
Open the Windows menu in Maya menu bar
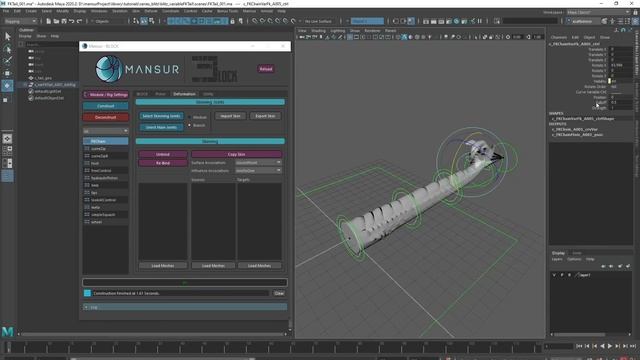[99, 11]
